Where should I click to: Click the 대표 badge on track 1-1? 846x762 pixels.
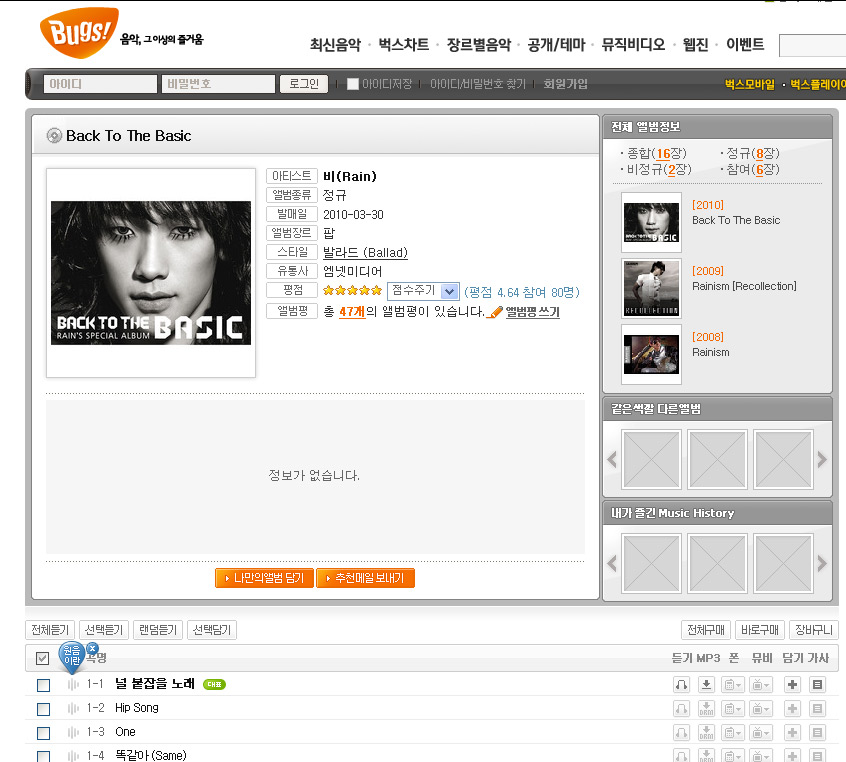[214, 684]
